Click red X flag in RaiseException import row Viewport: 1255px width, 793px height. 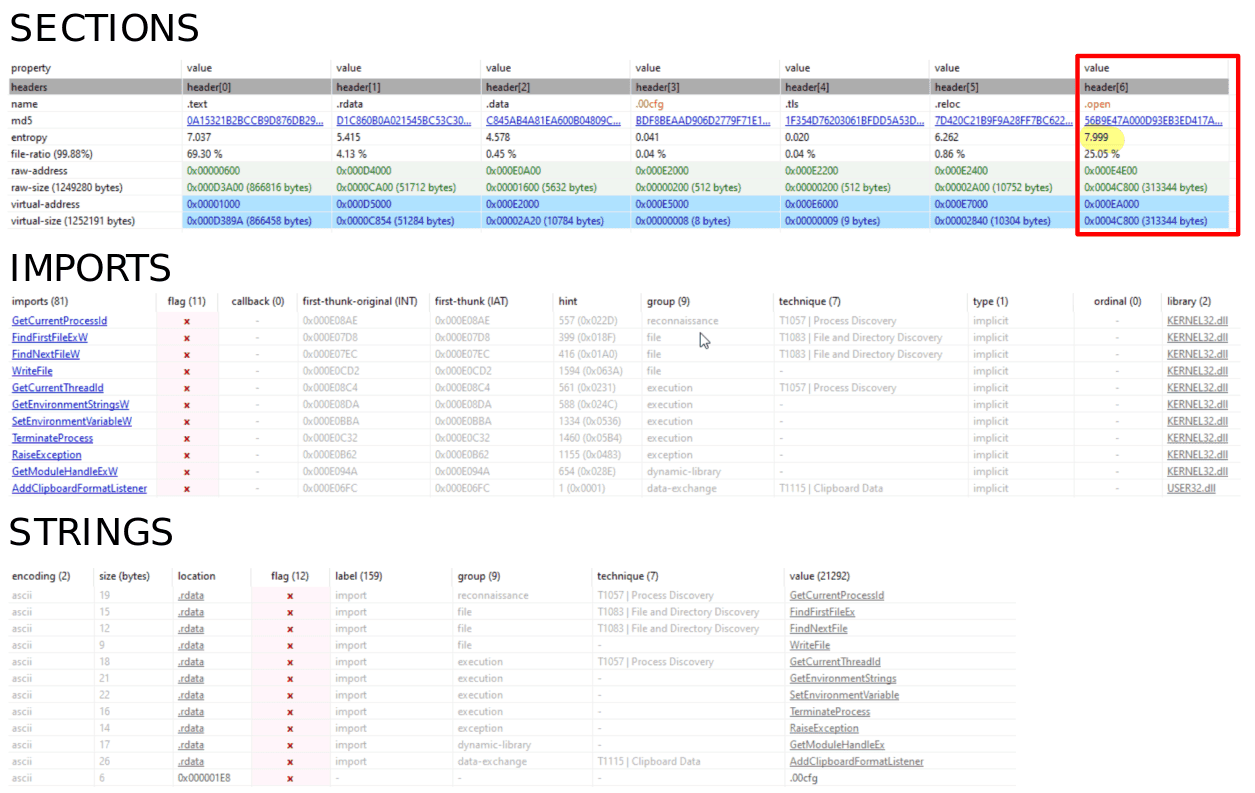[187, 455]
